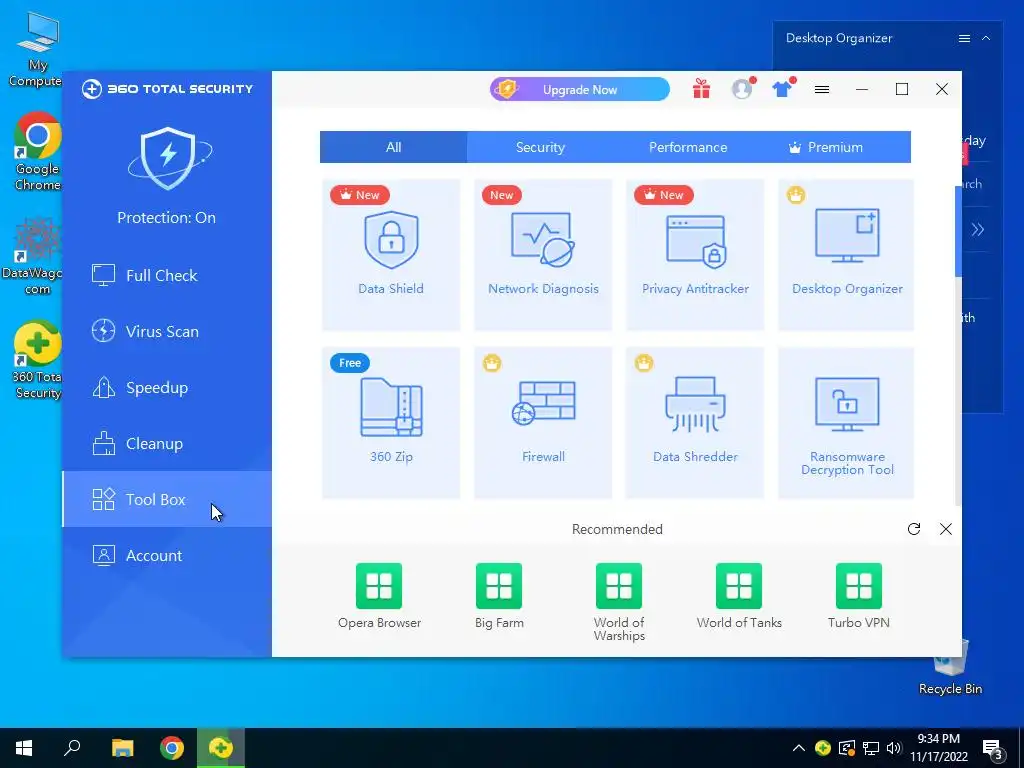Launch the Network Diagnosis tool
Screen dimensions: 1024x768
point(543,255)
